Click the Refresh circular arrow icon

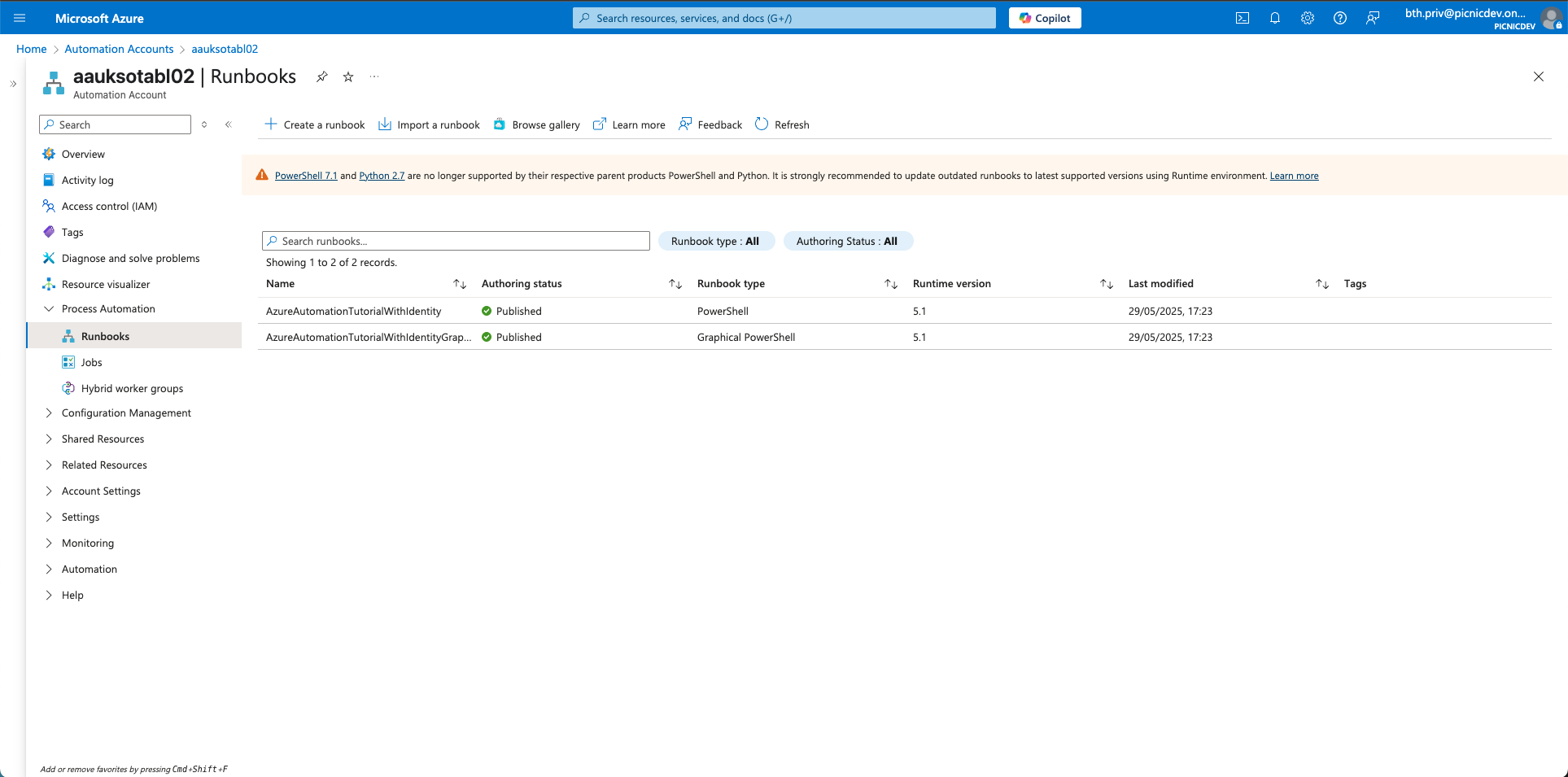tap(762, 124)
